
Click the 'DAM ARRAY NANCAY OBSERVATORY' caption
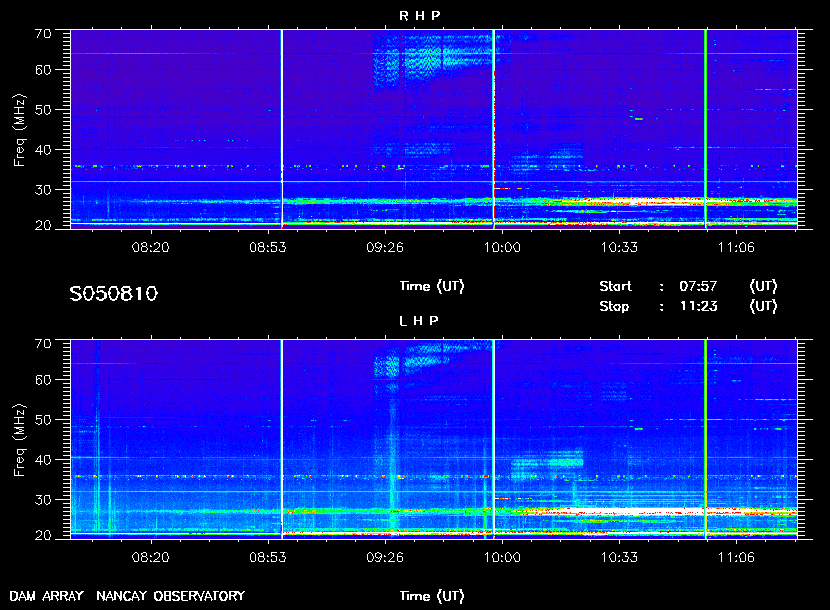click(x=127, y=596)
